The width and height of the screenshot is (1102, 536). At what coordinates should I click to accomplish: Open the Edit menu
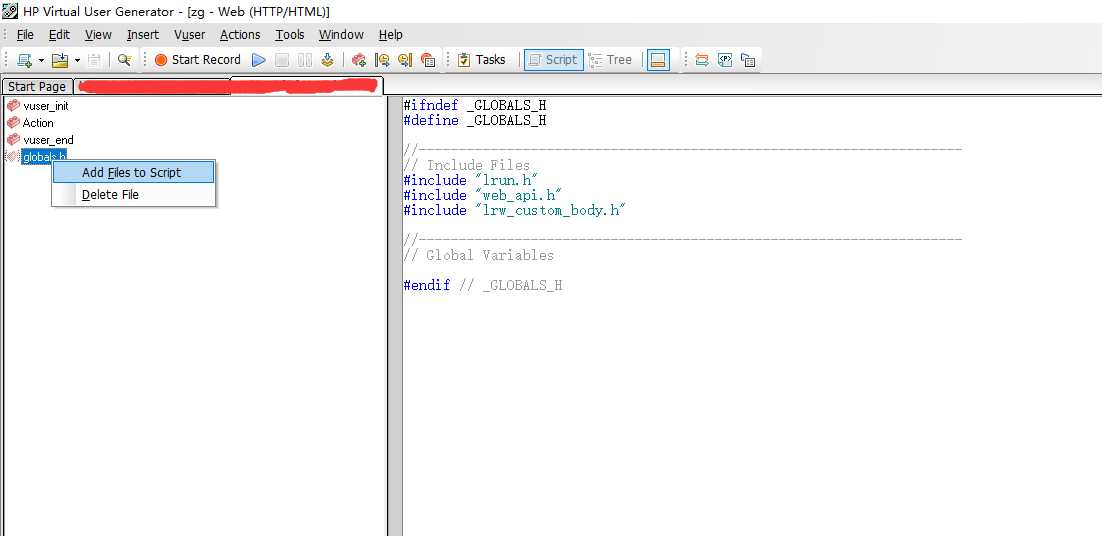point(59,34)
